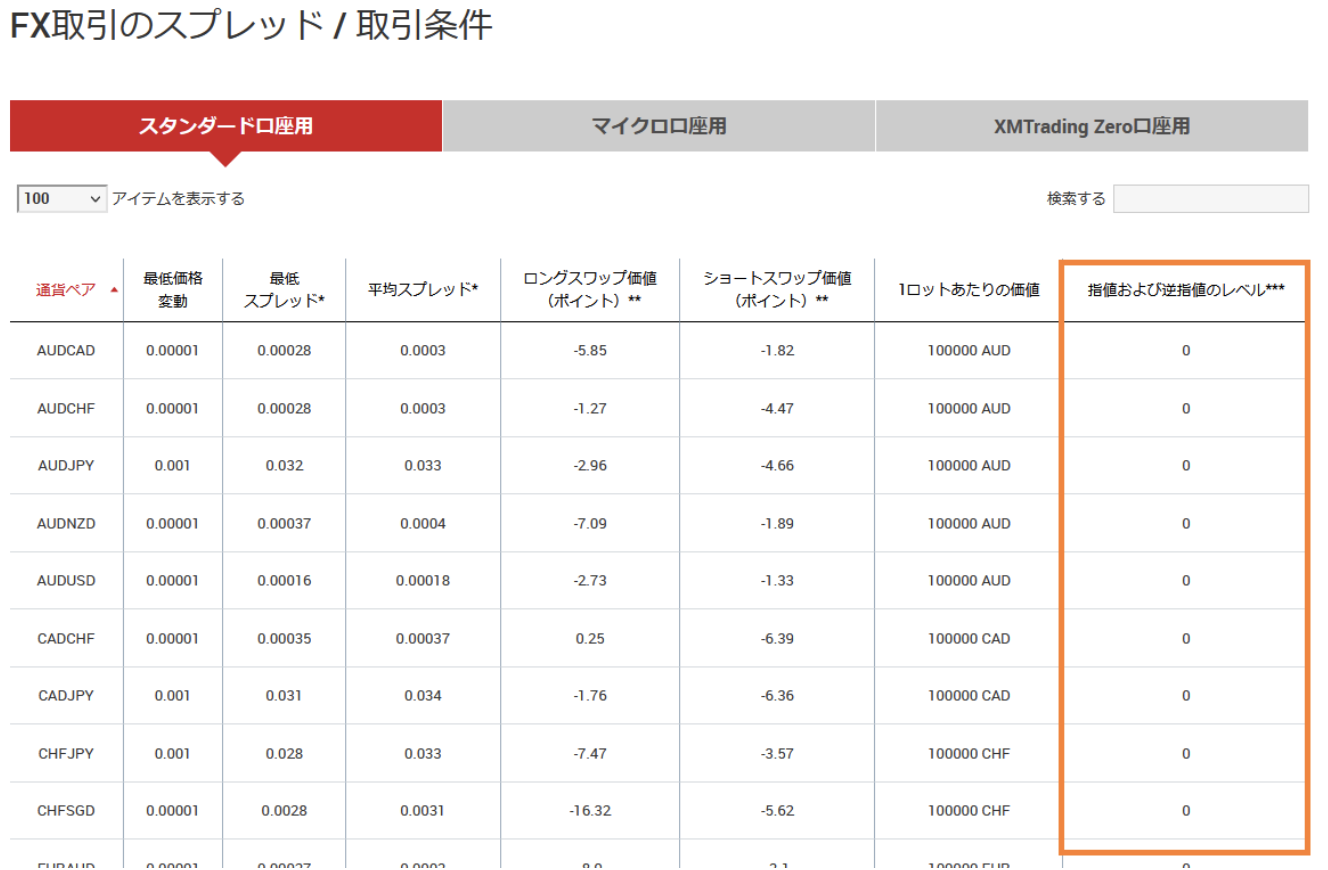Select the CHFSGD currency pair cell
The image size is (1328, 870).
click(x=66, y=811)
